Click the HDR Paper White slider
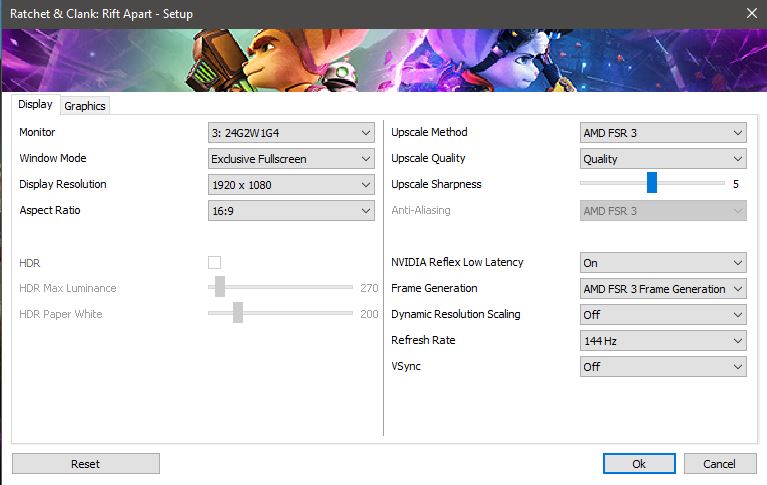 coord(280,313)
